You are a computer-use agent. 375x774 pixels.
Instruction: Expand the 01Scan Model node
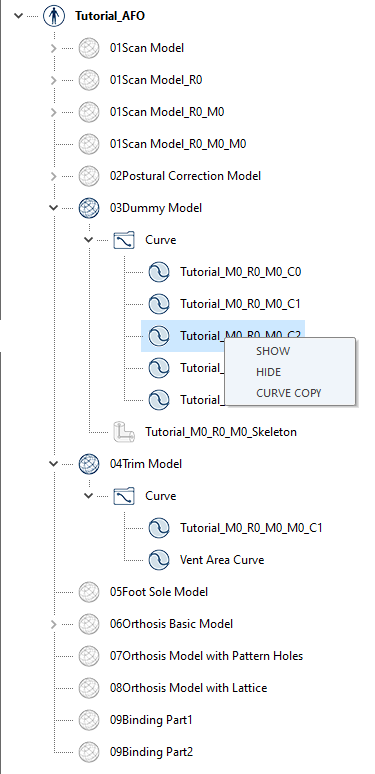click(x=54, y=48)
